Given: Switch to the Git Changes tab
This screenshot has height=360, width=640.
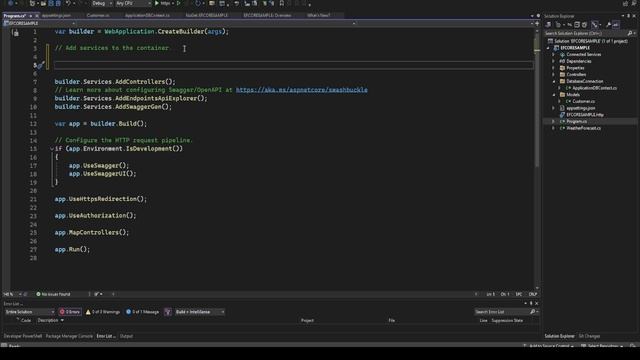Looking at the screenshot, I should tap(589, 336).
